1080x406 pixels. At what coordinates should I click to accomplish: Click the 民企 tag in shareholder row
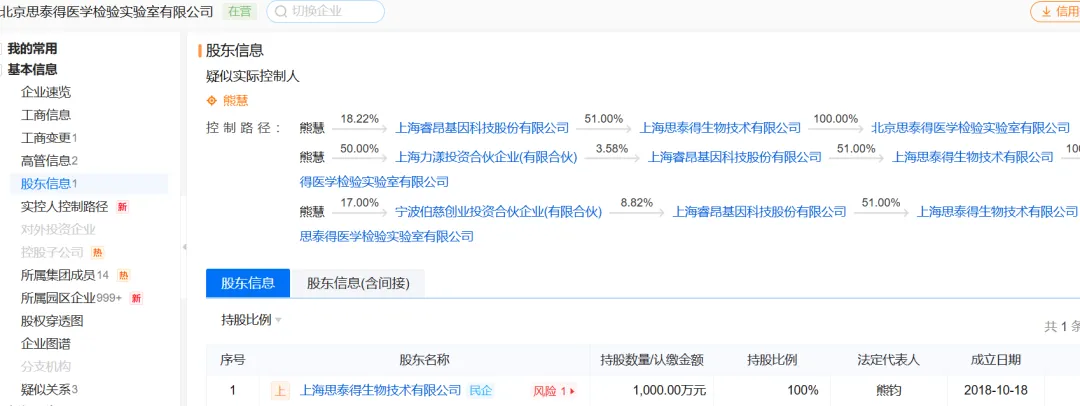point(481,391)
